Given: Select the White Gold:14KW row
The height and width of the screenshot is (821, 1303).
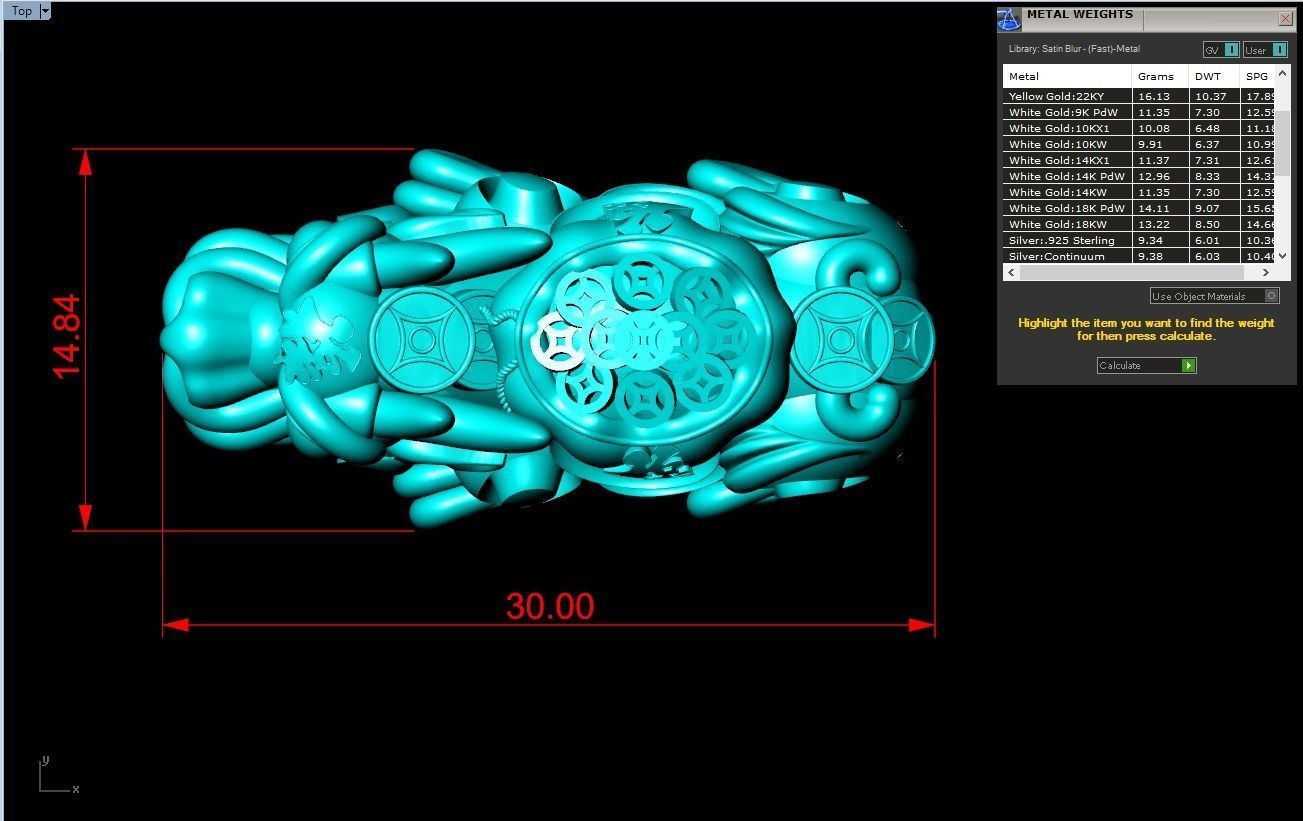Looking at the screenshot, I should (1139, 192).
